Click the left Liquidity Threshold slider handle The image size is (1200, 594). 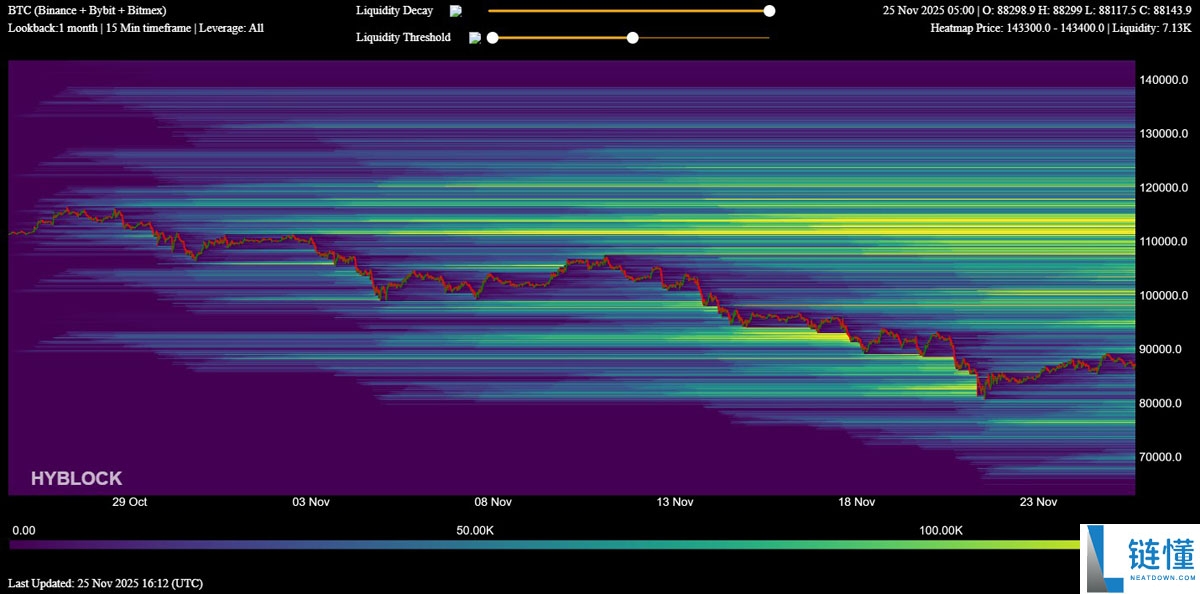pyautogui.click(x=492, y=38)
